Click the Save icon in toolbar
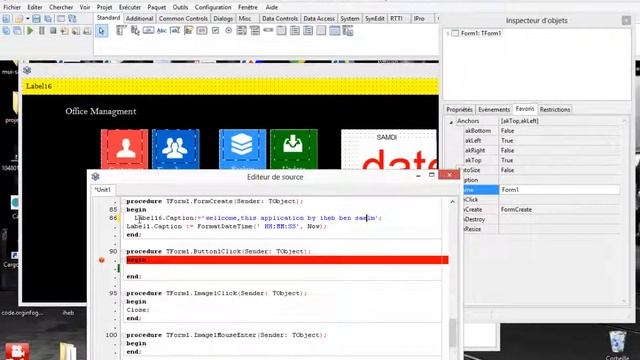 [x=36, y=19]
